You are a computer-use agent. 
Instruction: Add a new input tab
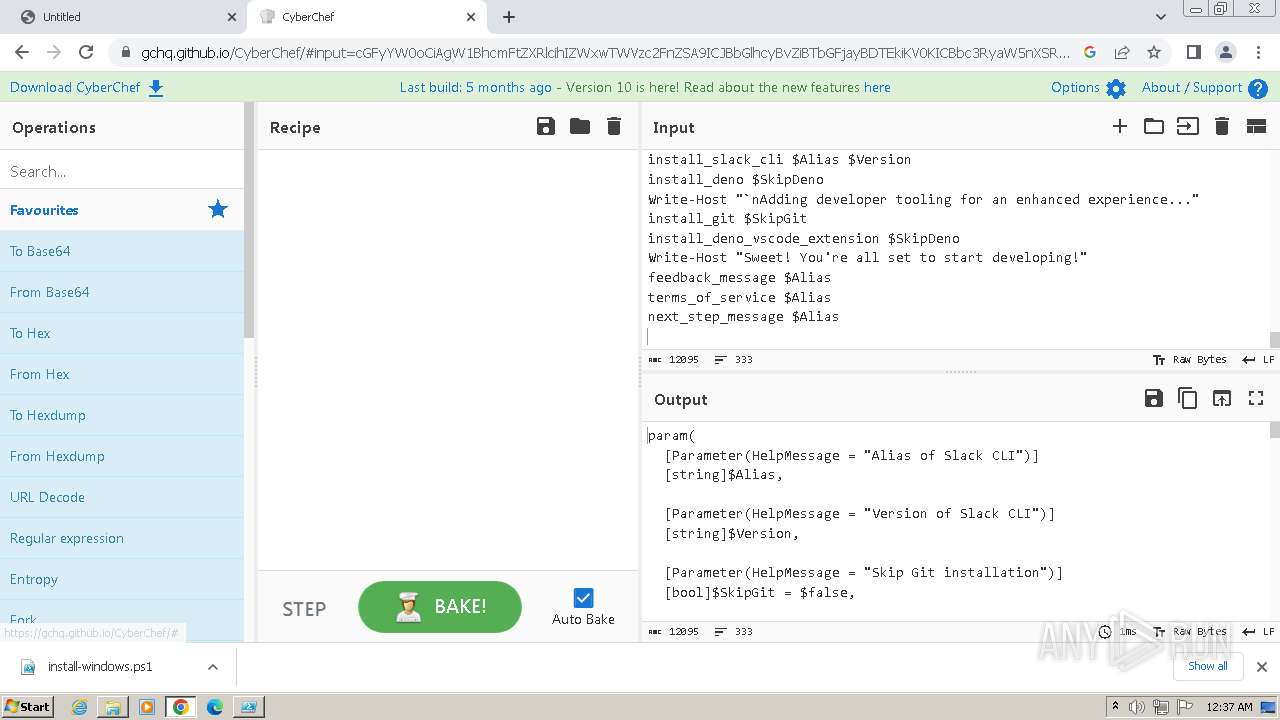pyautogui.click(x=1120, y=126)
